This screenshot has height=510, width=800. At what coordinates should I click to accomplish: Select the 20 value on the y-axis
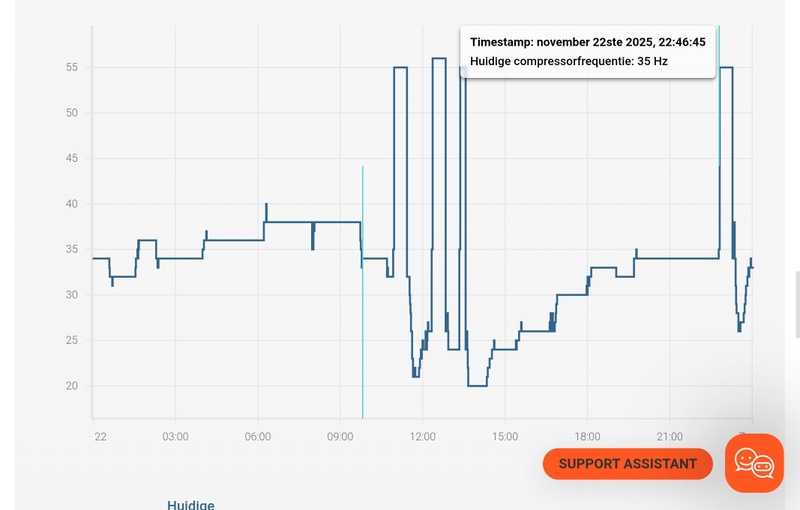pyautogui.click(x=72, y=386)
